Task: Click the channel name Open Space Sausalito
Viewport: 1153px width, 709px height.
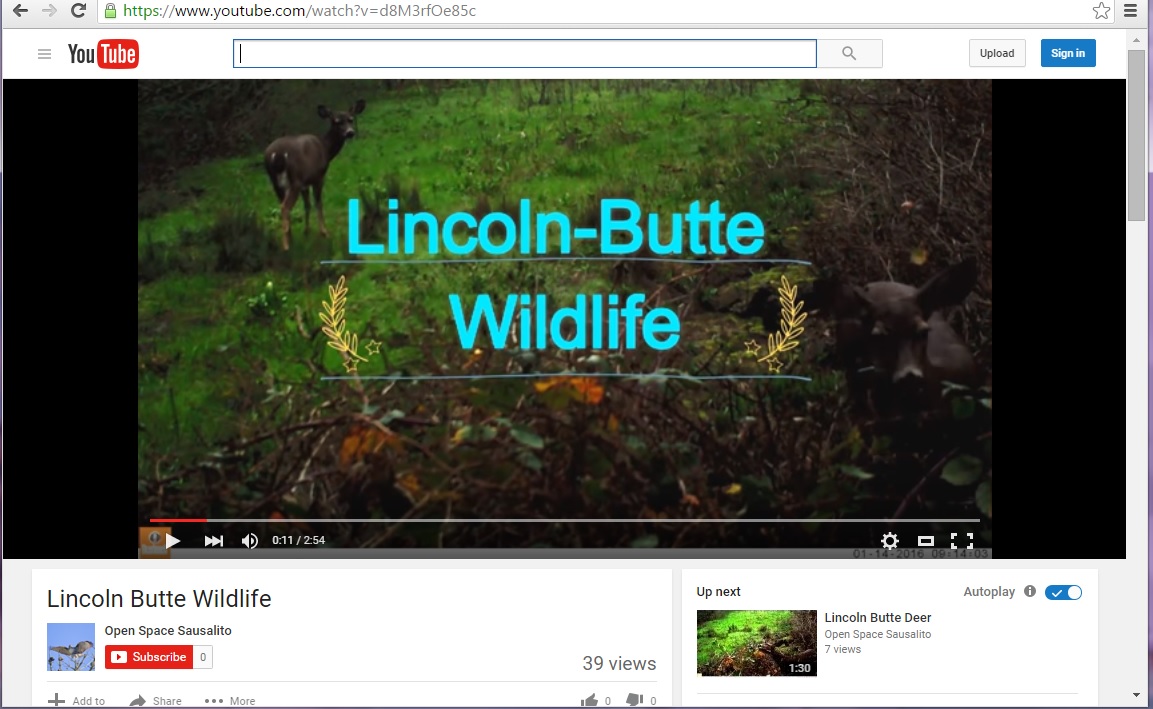Action: [168, 630]
